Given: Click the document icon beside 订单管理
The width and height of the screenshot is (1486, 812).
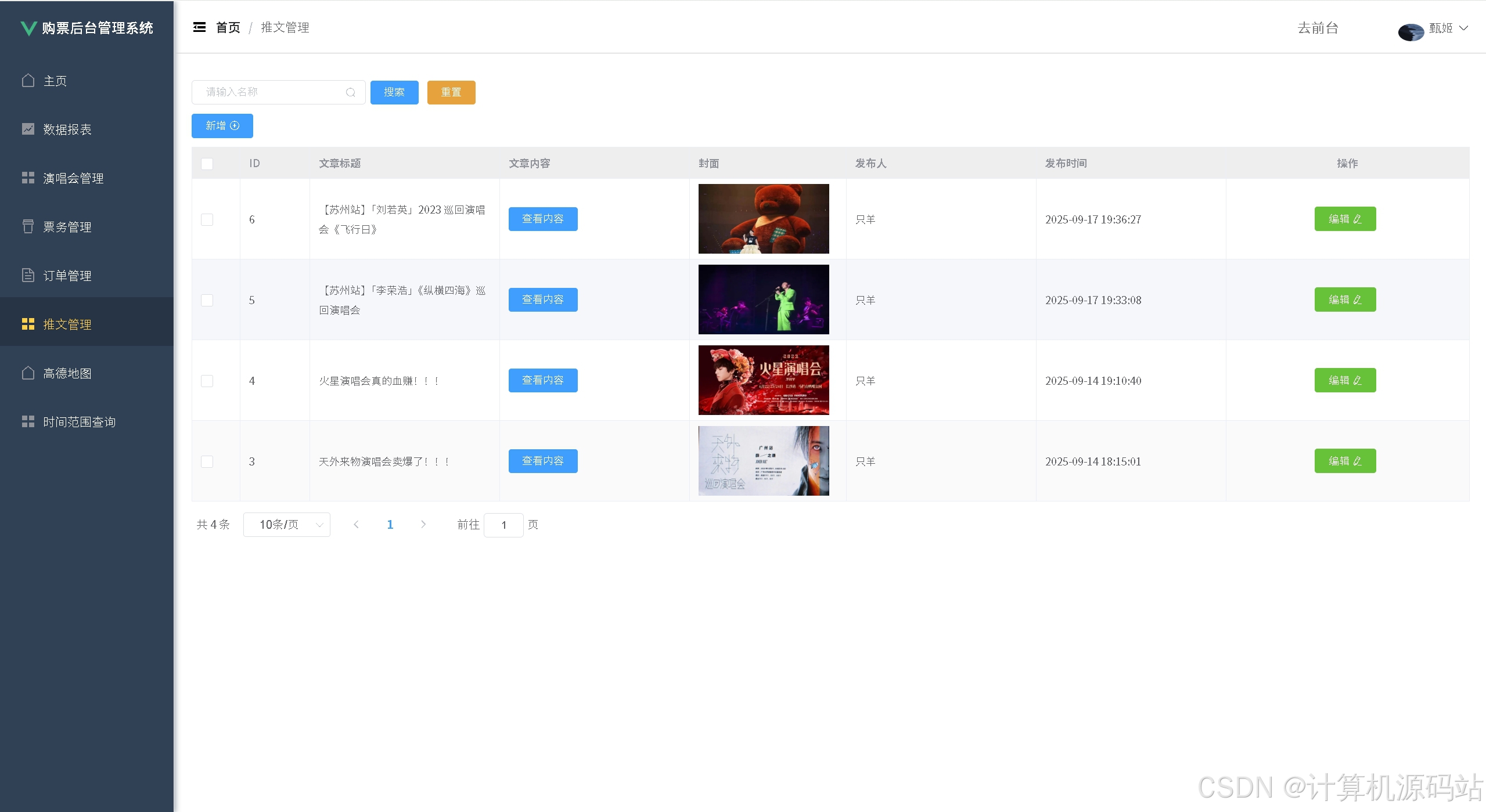Looking at the screenshot, I should coord(28,275).
